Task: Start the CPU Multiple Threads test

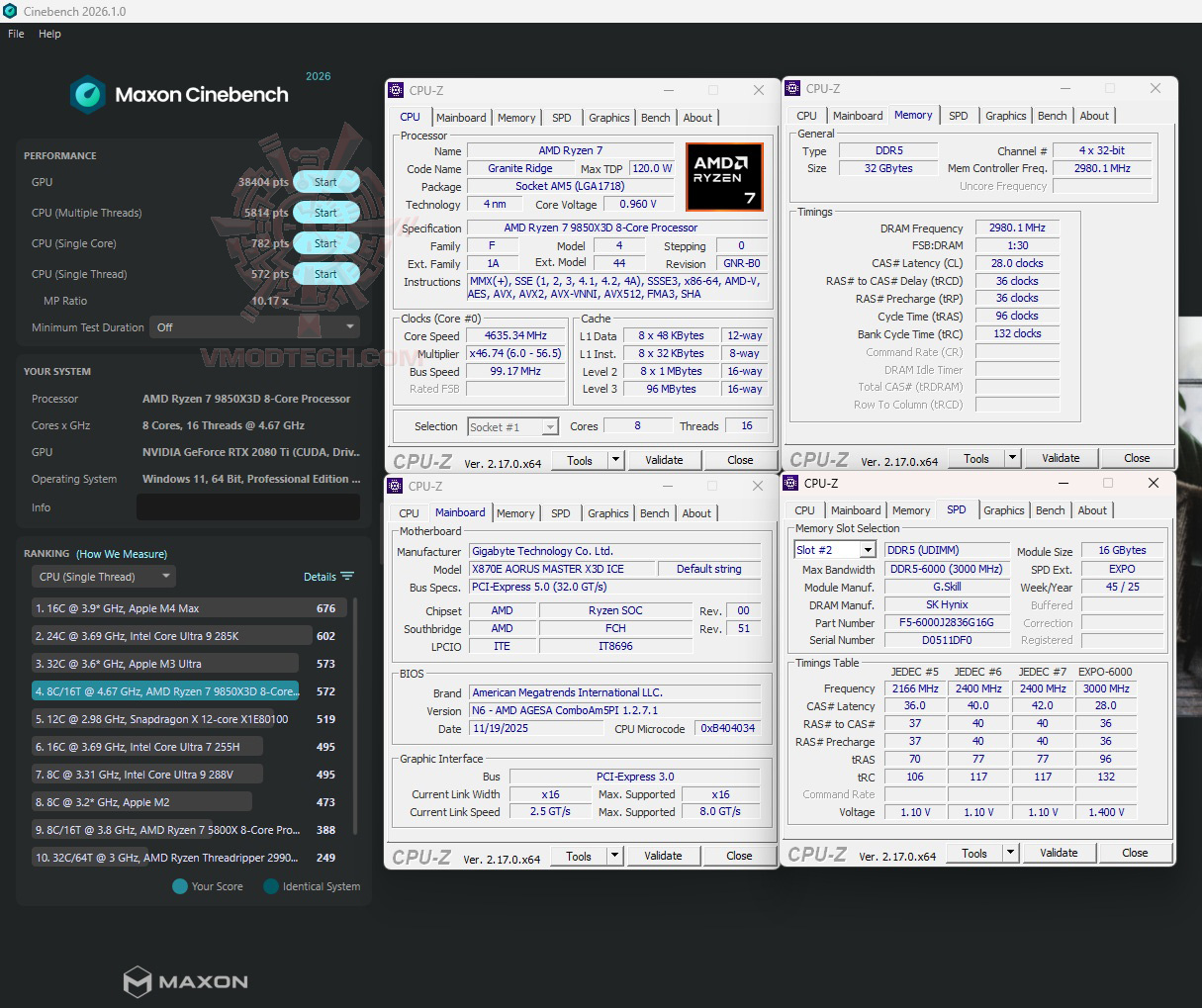Action: [325, 213]
